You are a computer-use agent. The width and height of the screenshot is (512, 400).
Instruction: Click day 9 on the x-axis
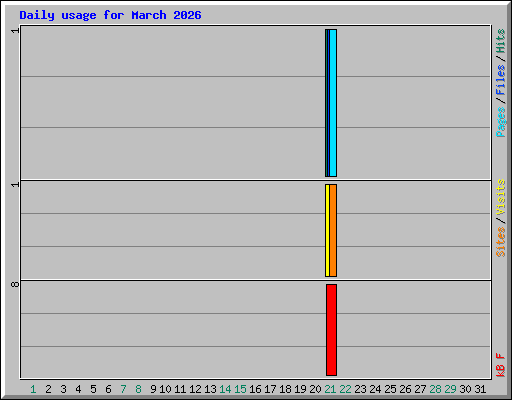[153, 389]
